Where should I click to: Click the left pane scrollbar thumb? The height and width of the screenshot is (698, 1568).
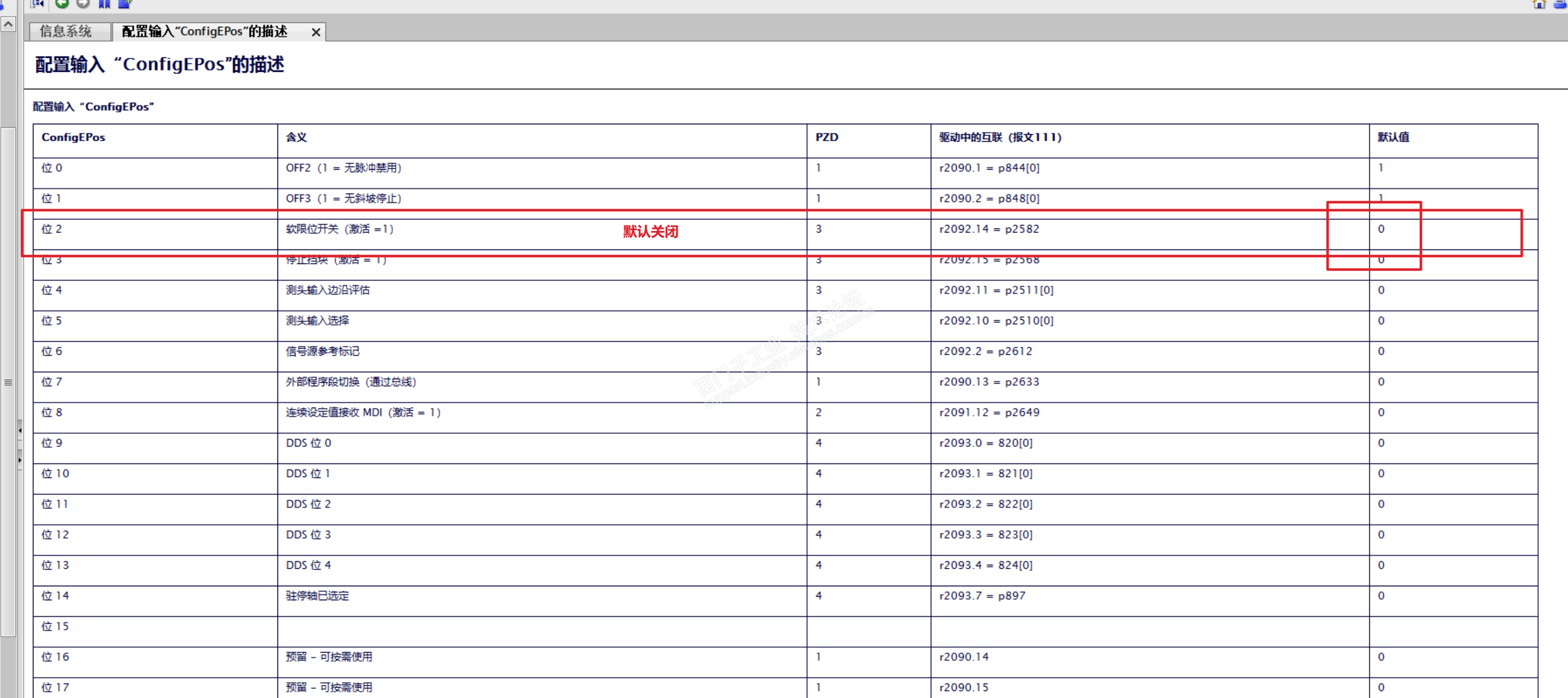point(8,382)
